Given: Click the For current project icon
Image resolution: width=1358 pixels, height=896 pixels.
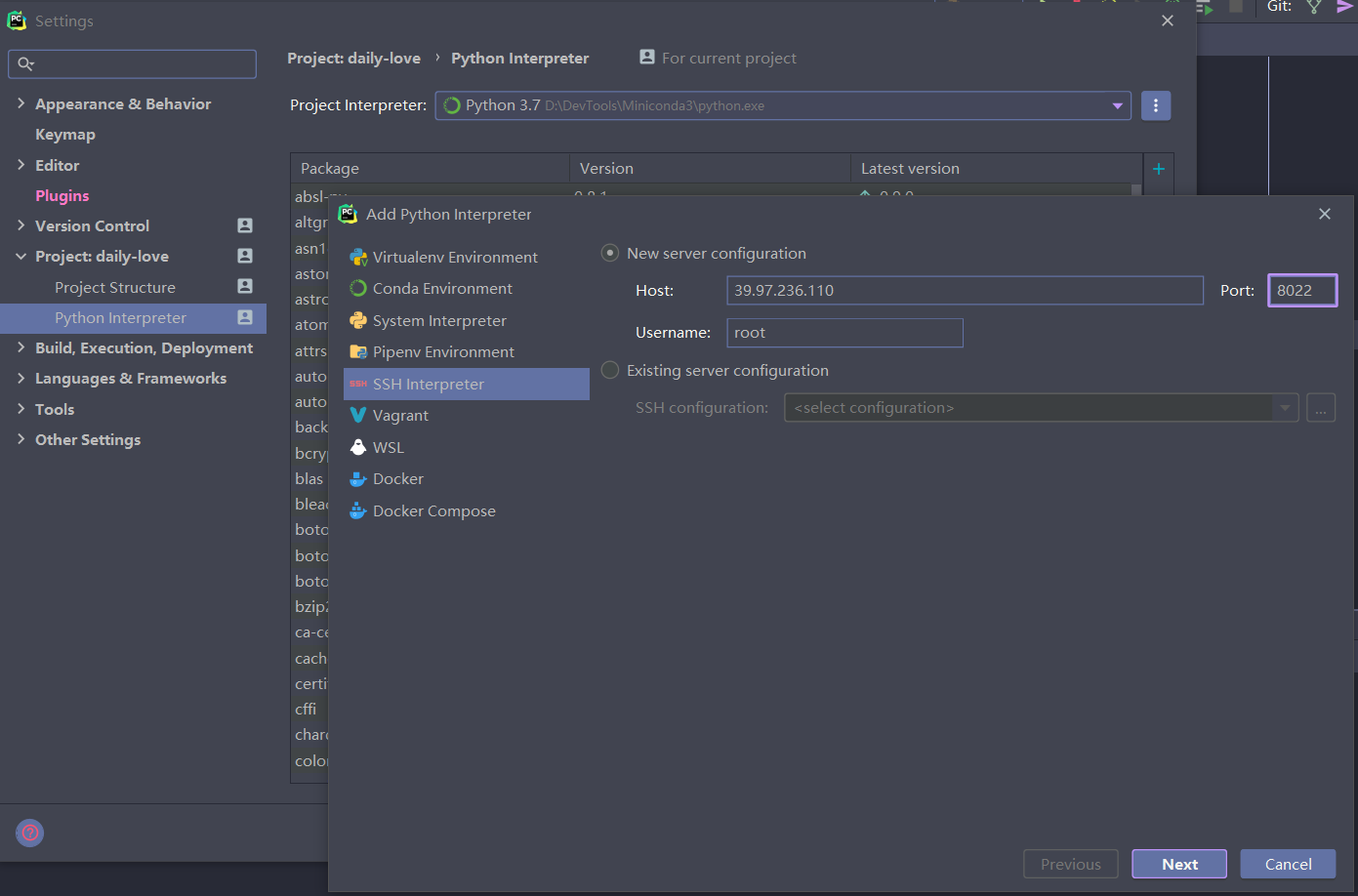Looking at the screenshot, I should [x=647, y=58].
